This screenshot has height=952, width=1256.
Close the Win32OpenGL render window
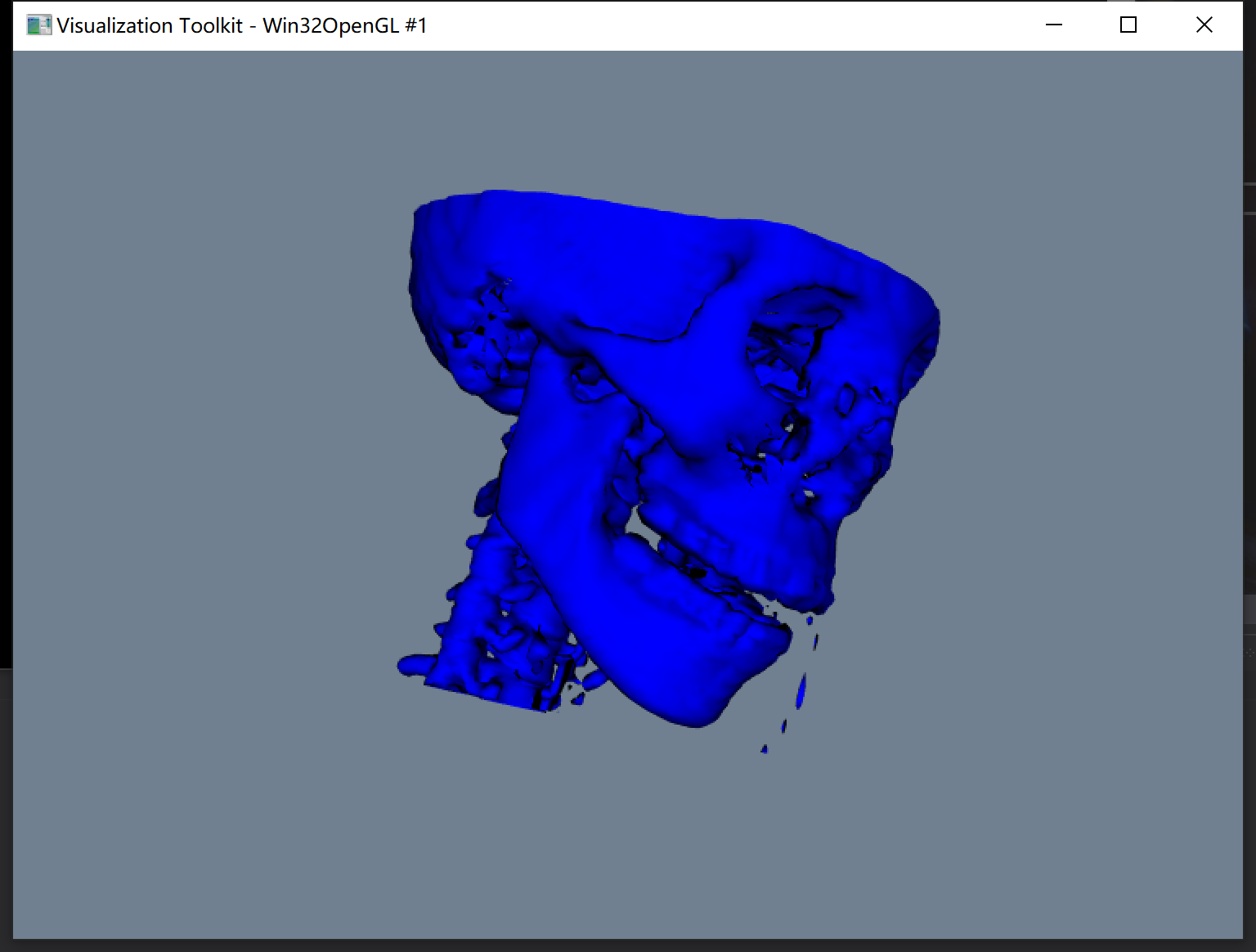1204,25
